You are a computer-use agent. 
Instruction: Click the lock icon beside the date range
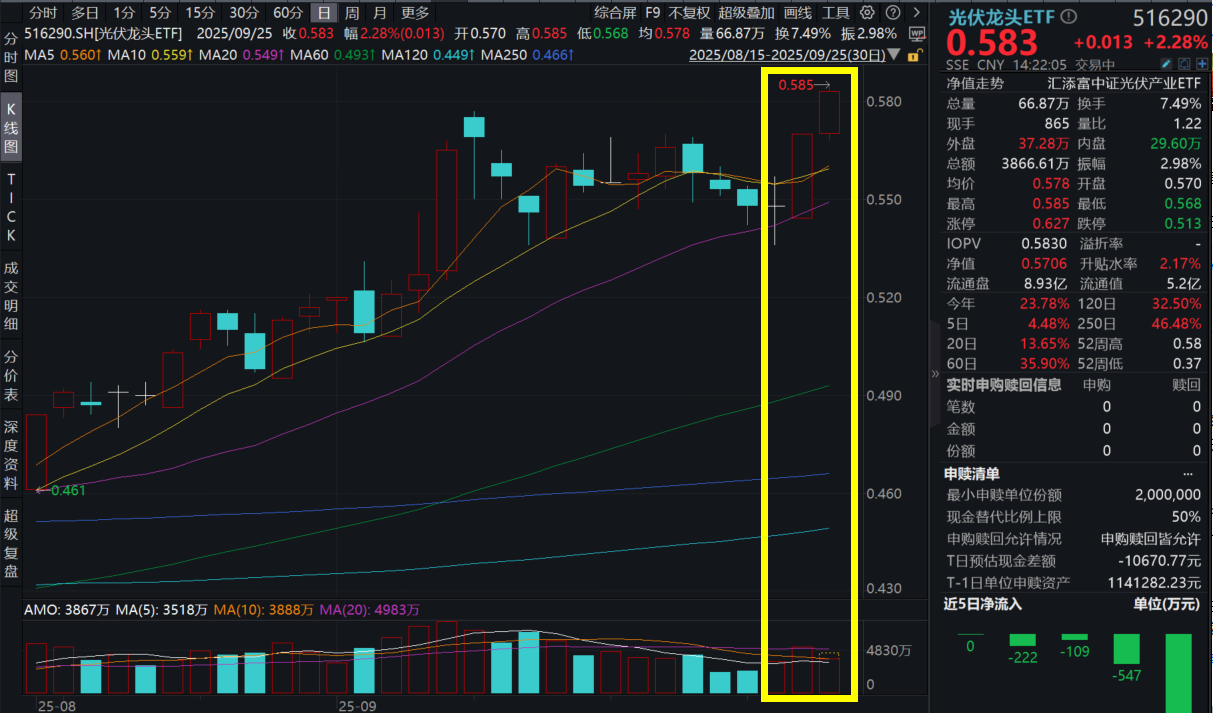coord(913,55)
